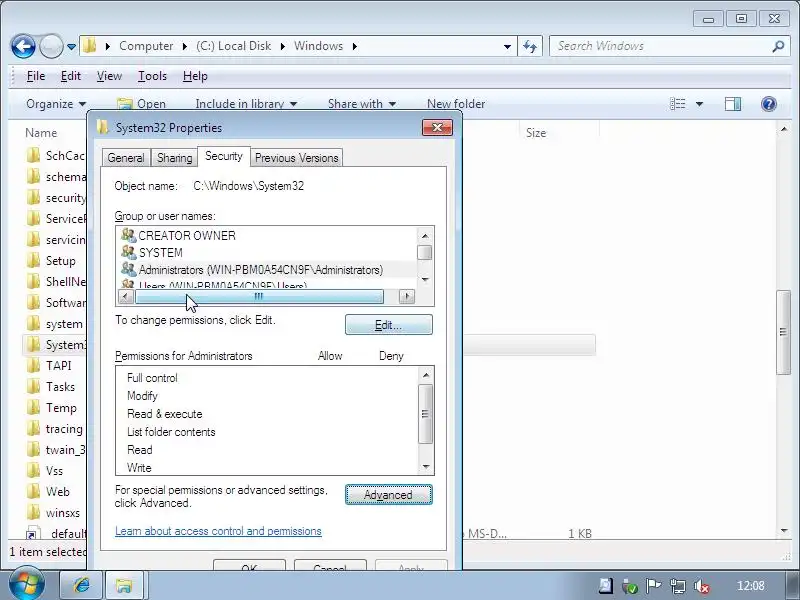Click permissions list scrollbar thumb

click(425, 414)
